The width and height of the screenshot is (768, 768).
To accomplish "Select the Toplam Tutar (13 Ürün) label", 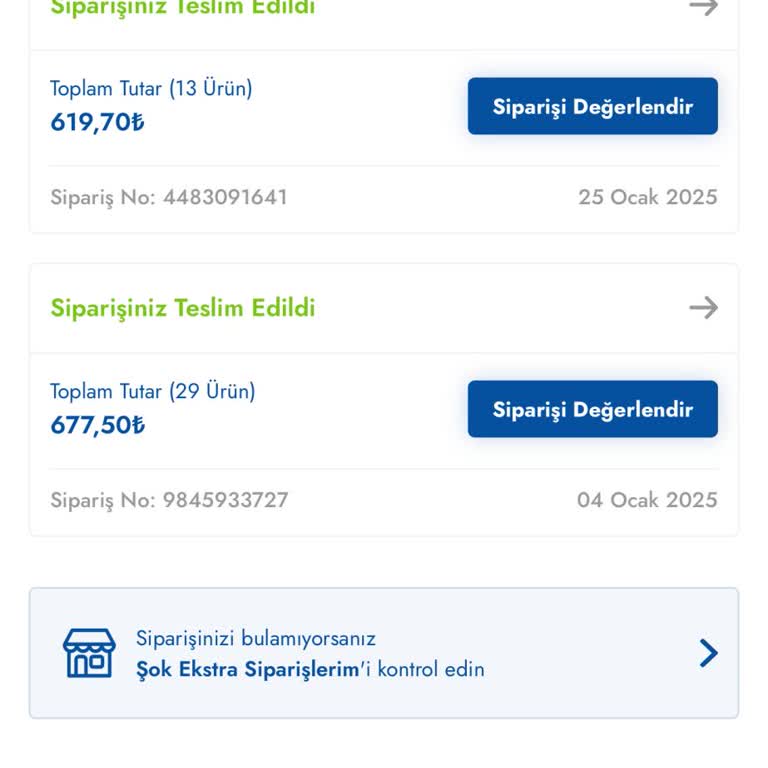I will coord(151,88).
